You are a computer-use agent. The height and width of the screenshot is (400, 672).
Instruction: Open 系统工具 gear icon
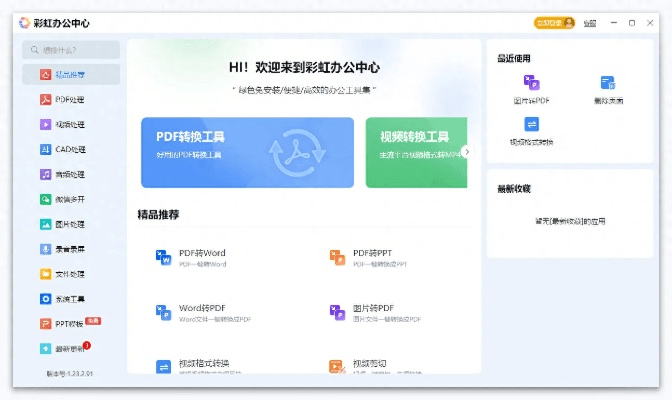(x=45, y=299)
